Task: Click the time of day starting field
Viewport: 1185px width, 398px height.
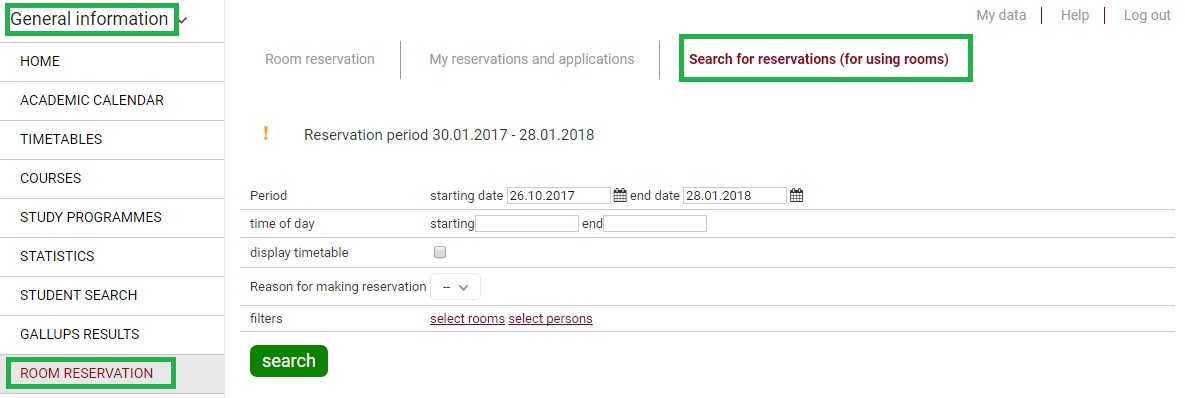Action: pyautogui.click(x=527, y=224)
